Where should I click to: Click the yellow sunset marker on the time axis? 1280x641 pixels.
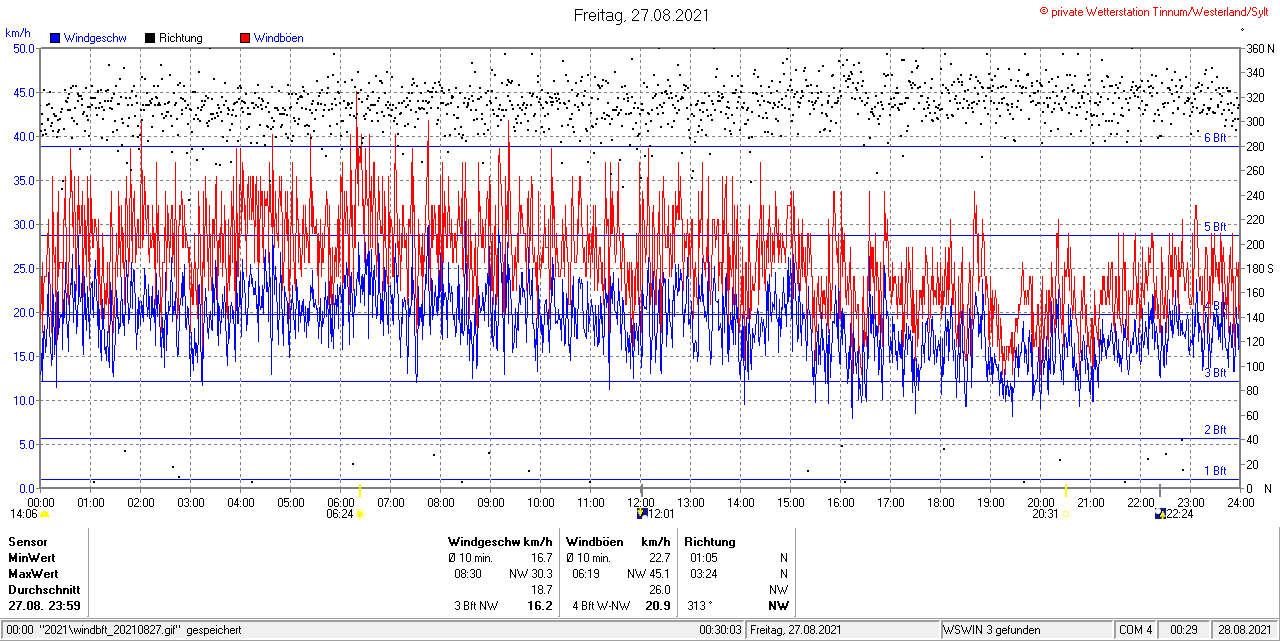1066,491
